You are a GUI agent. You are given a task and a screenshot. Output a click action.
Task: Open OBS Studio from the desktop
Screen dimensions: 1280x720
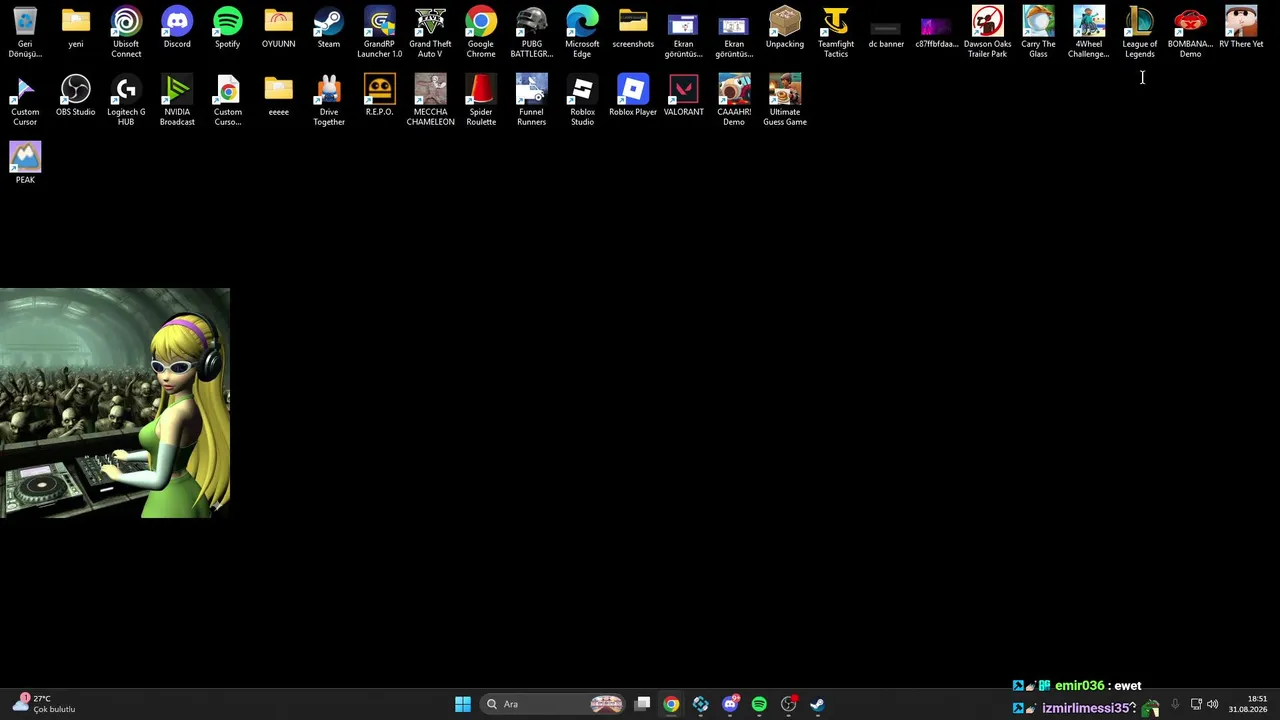pos(76,96)
